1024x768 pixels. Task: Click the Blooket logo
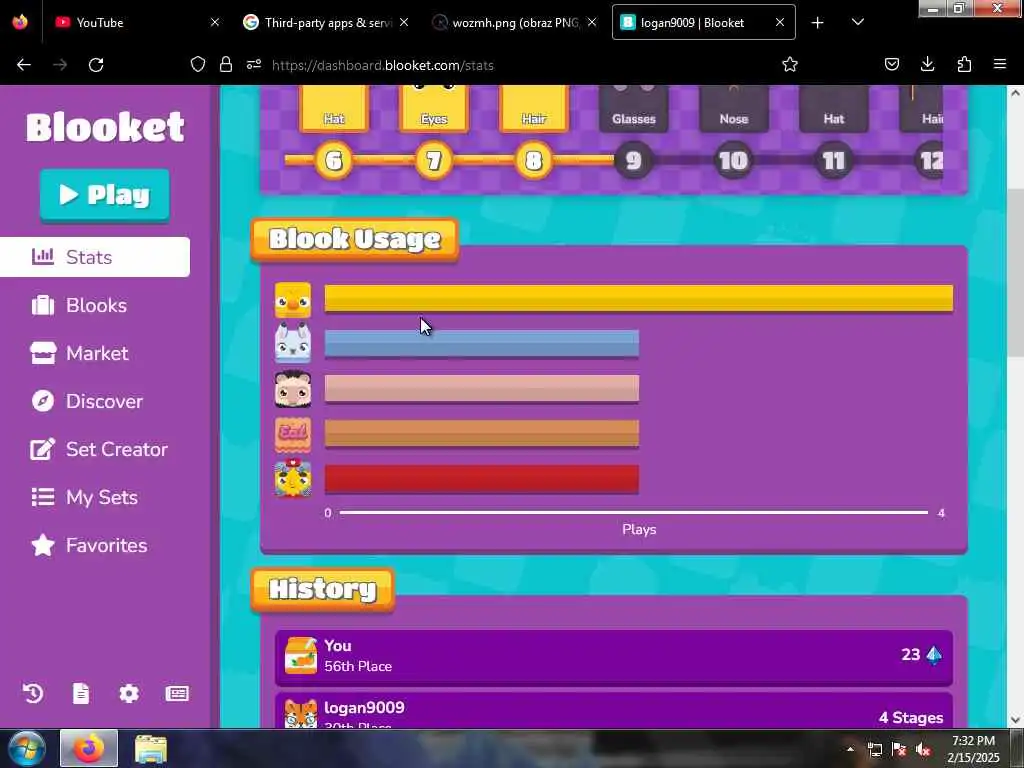coord(105,127)
